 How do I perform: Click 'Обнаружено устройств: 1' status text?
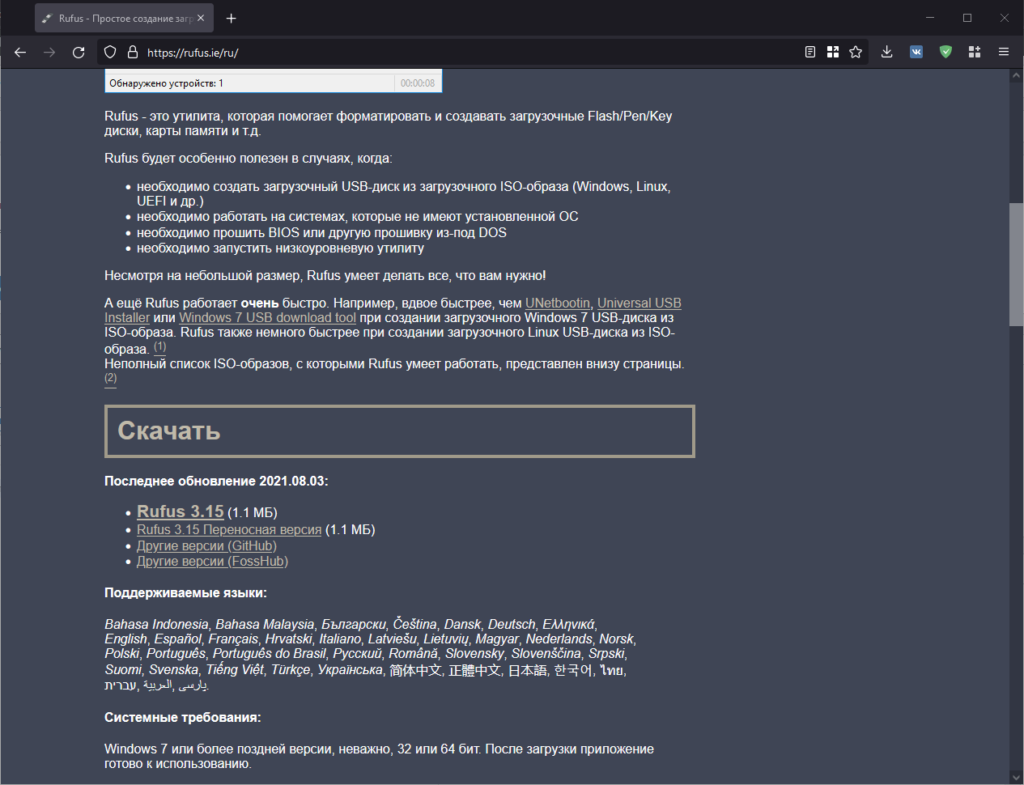(x=166, y=84)
